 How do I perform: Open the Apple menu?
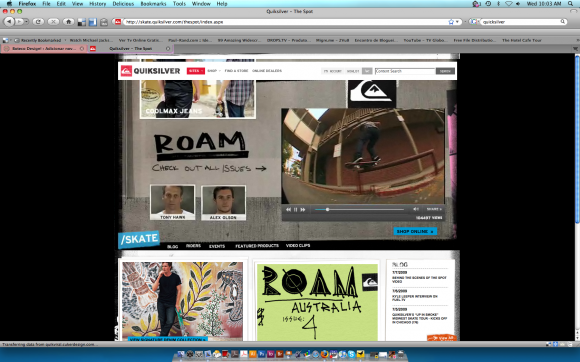tap(9, 4)
